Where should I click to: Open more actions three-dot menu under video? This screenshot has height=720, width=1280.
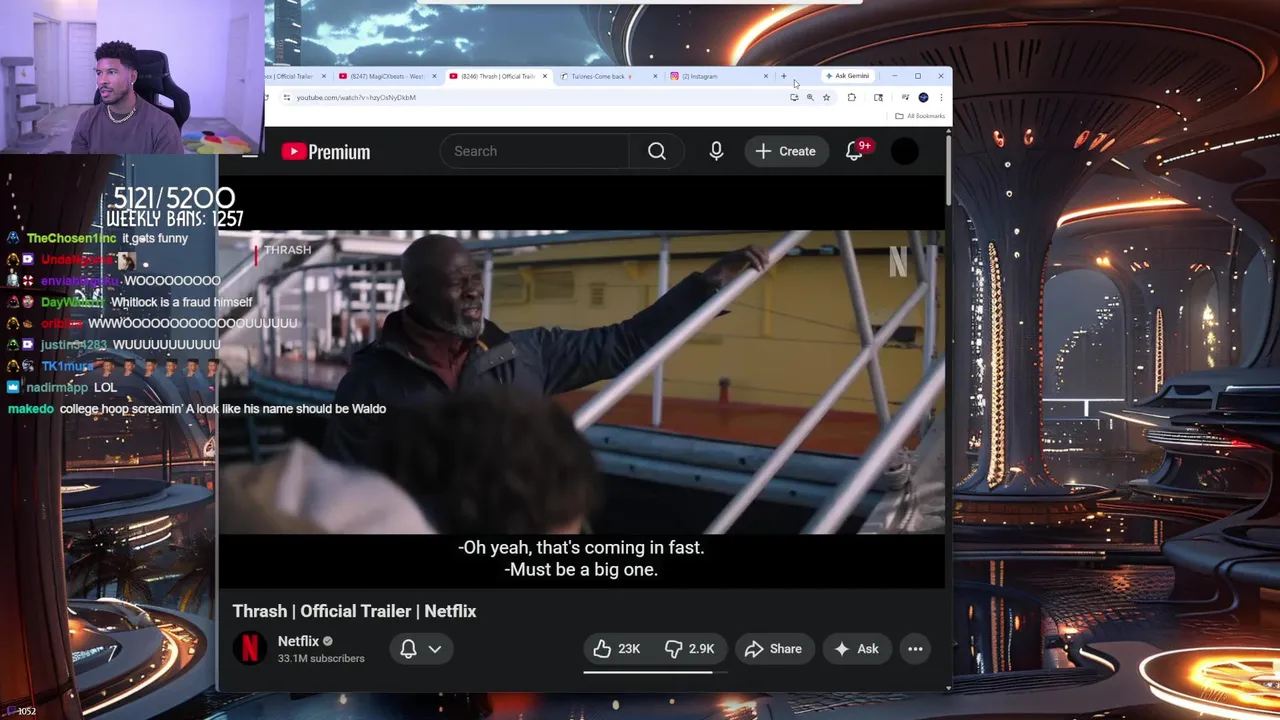[915, 649]
